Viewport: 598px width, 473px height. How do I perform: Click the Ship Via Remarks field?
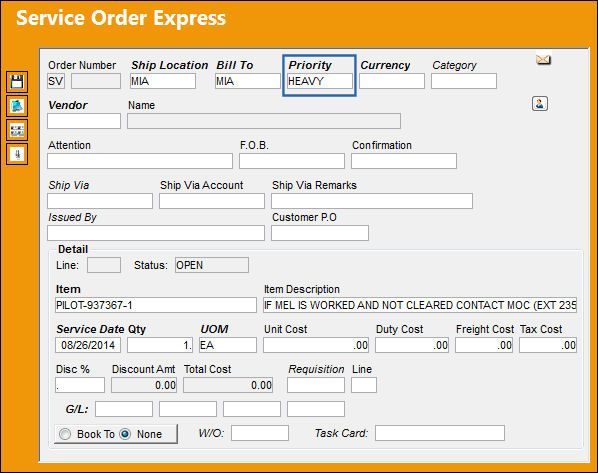click(372, 201)
